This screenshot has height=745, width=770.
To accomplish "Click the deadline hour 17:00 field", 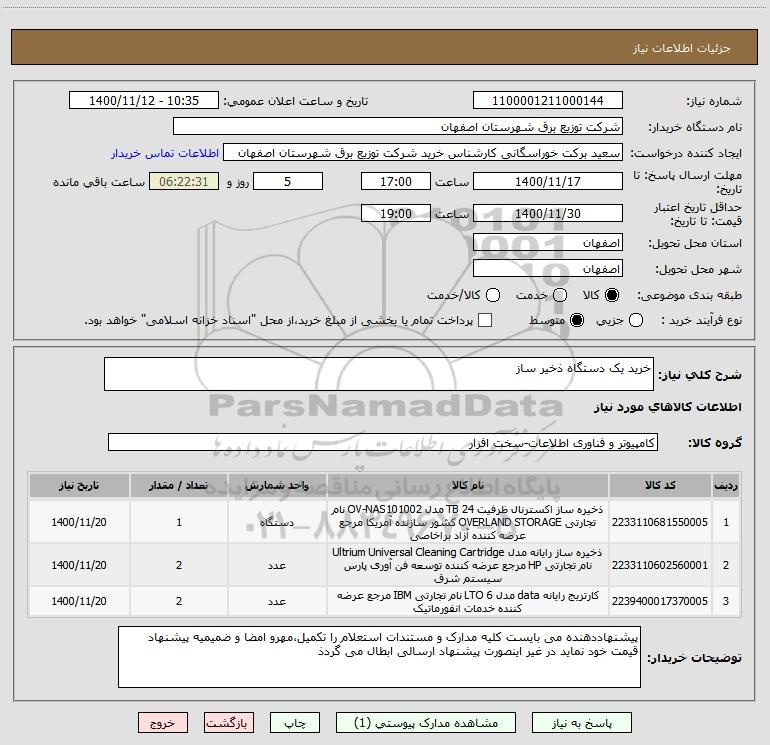I will [396, 181].
